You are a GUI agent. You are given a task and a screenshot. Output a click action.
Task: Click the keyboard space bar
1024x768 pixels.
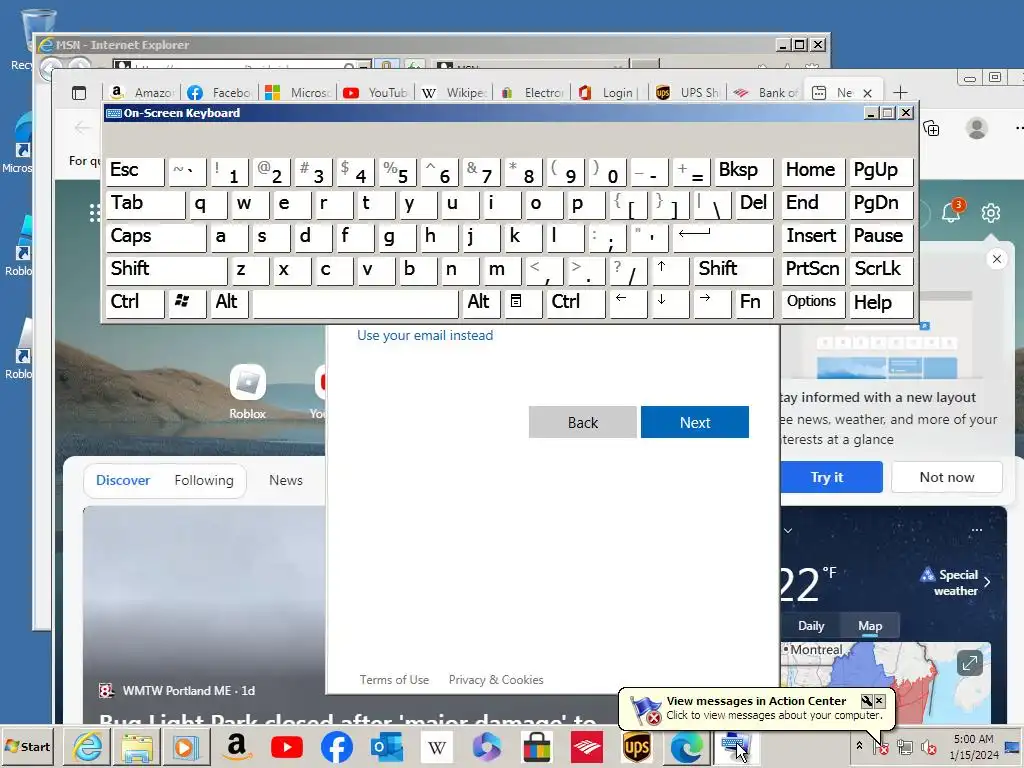click(x=355, y=303)
